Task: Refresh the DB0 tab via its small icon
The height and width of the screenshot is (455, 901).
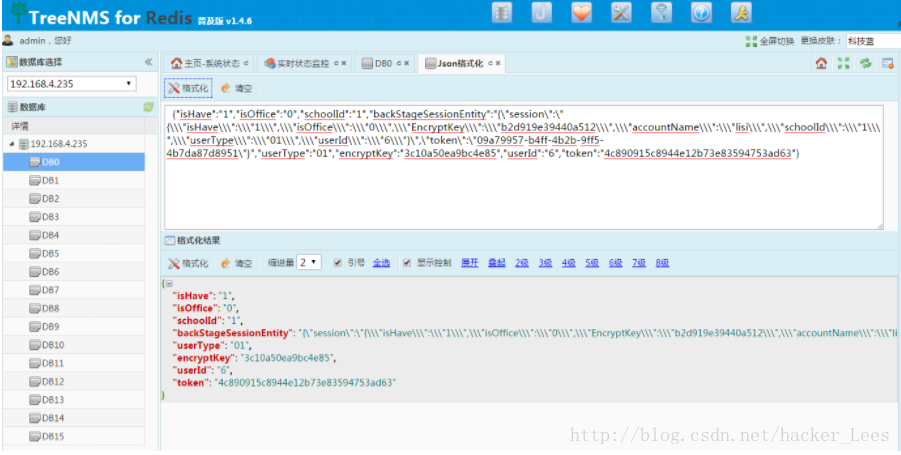Action: point(399,64)
